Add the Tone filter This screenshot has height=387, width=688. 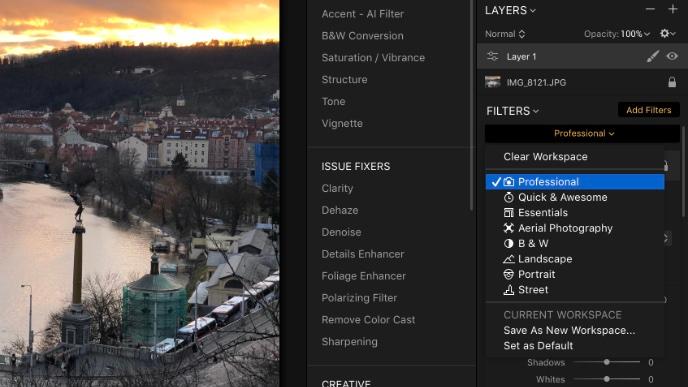click(x=333, y=102)
